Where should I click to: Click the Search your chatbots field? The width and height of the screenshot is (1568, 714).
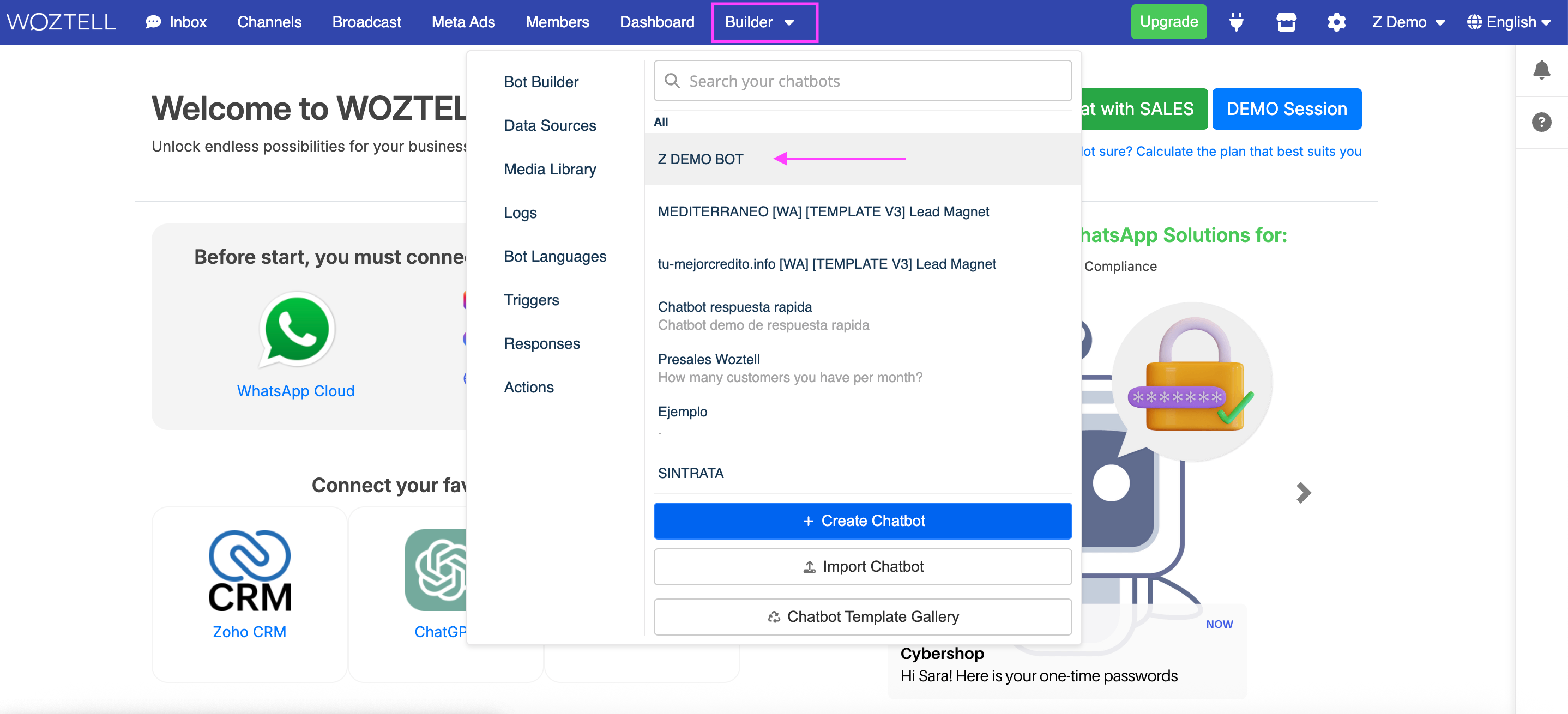pyautogui.click(x=863, y=81)
